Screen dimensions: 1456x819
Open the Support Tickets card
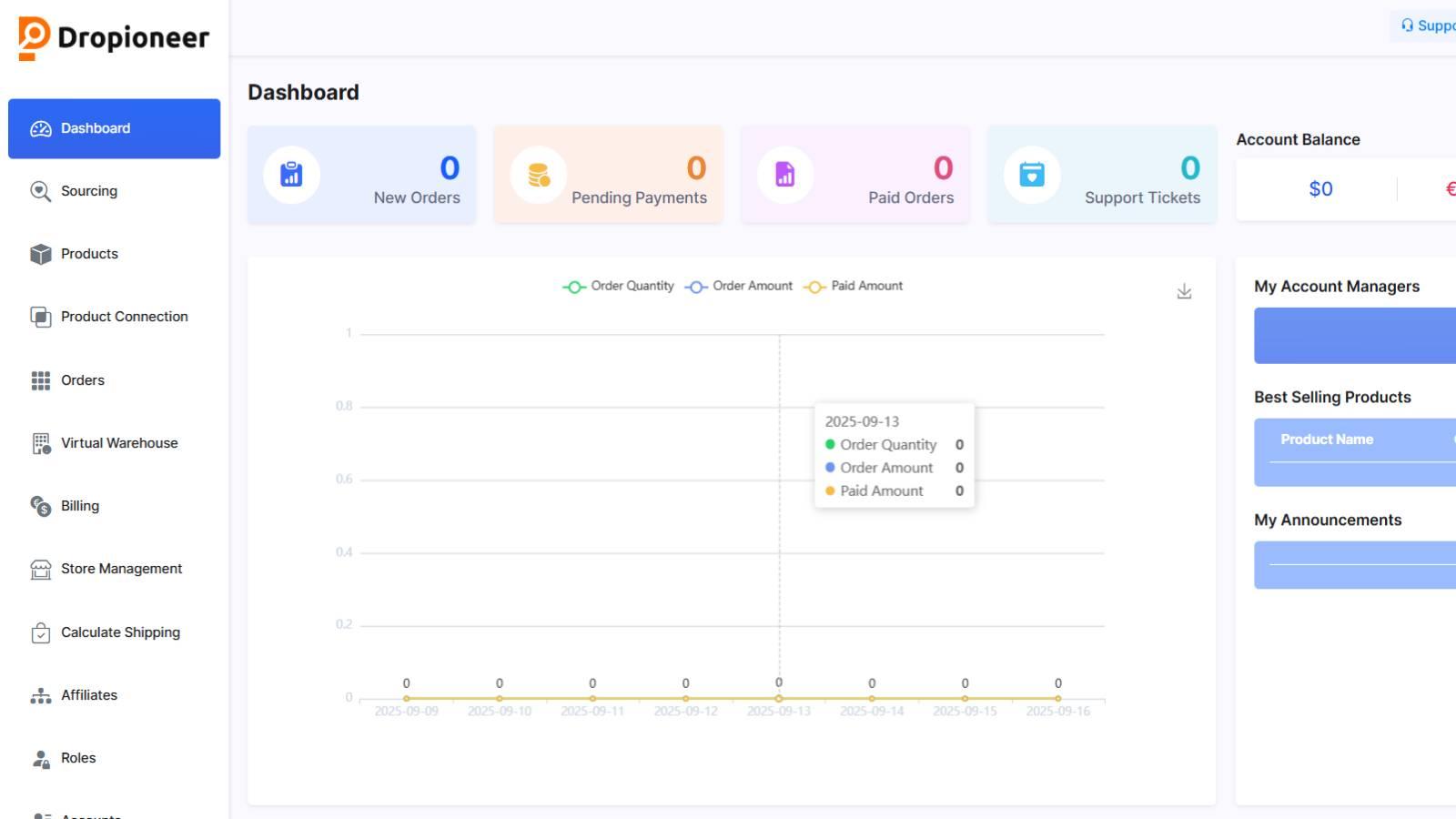[1101, 174]
